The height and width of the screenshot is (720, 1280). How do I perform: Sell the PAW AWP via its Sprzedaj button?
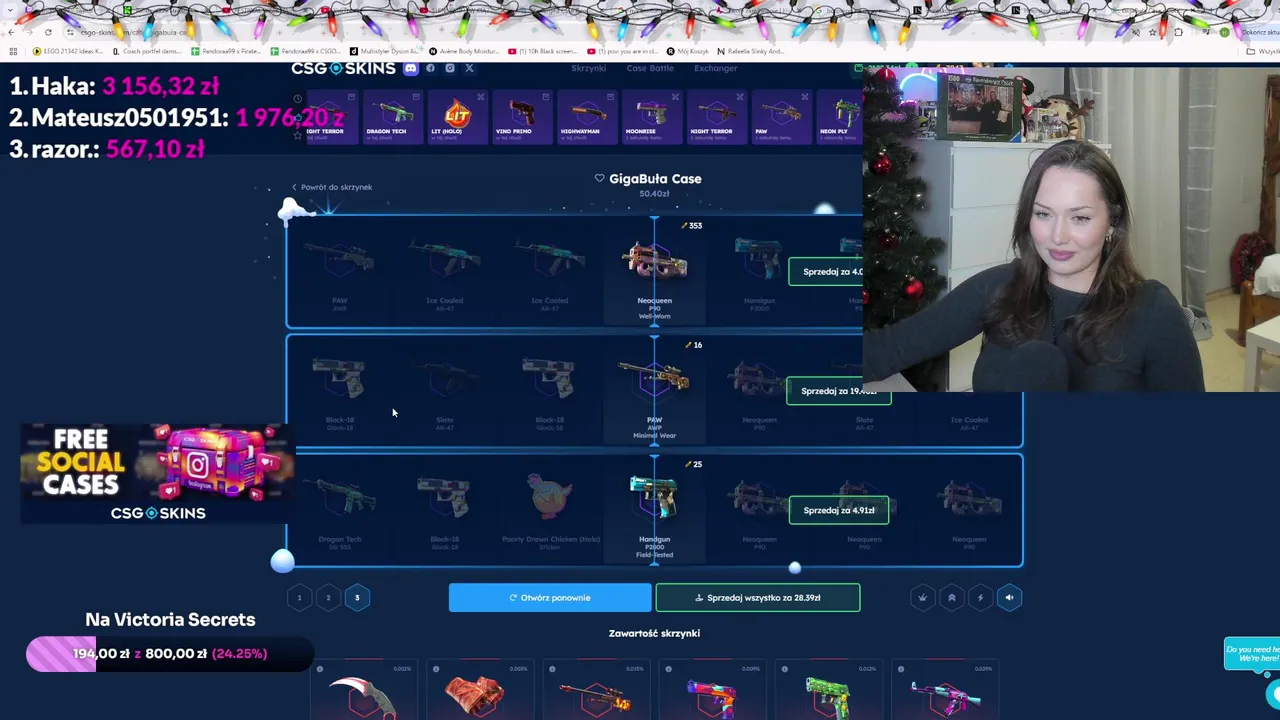(x=839, y=391)
